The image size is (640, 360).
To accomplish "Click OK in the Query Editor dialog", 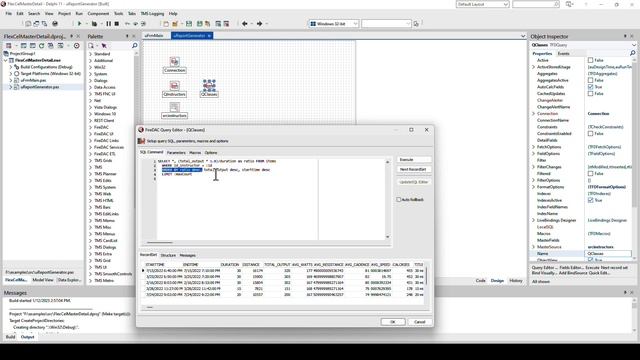I will tap(393, 322).
